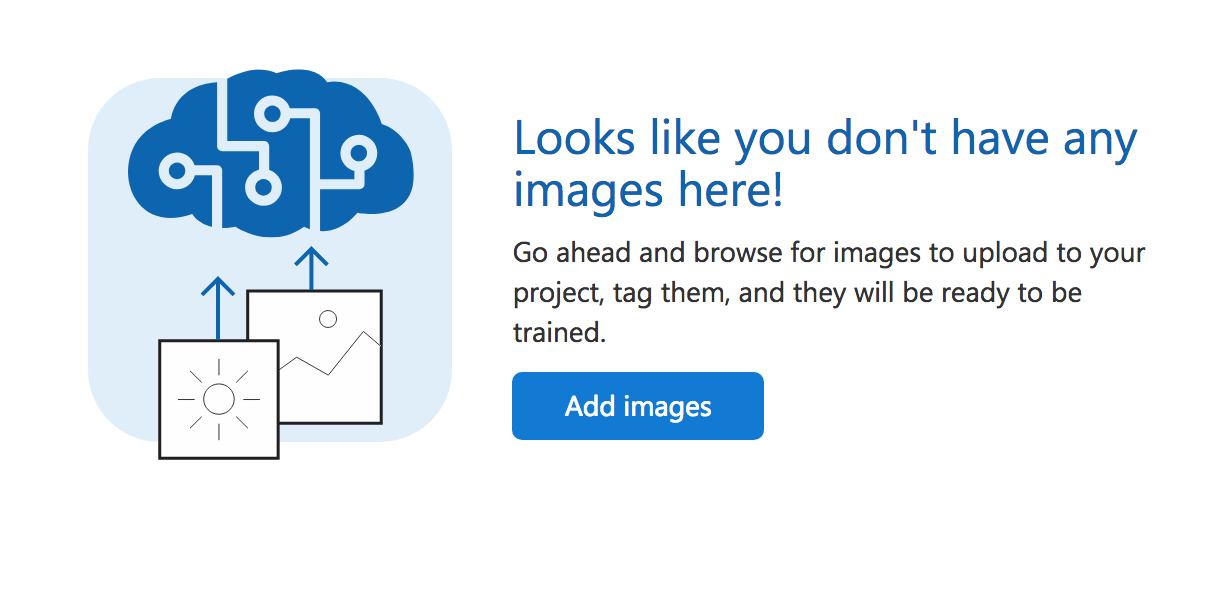Select the sun image thumbnail illustration

click(x=217, y=400)
